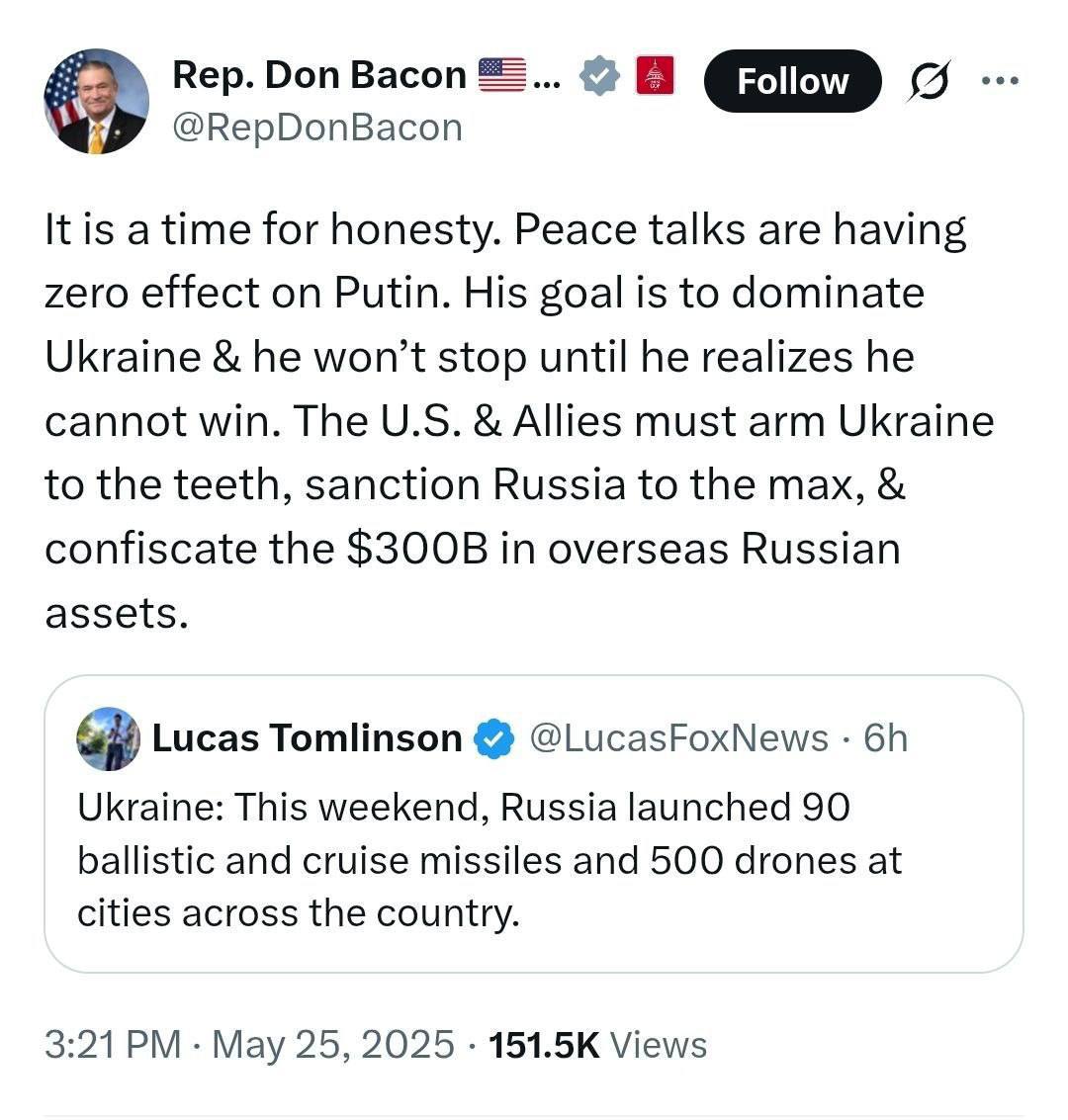Click the Rep. Don Bacon display name
This screenshot has width=1068, height=1120.
click(x=318, y=75)
